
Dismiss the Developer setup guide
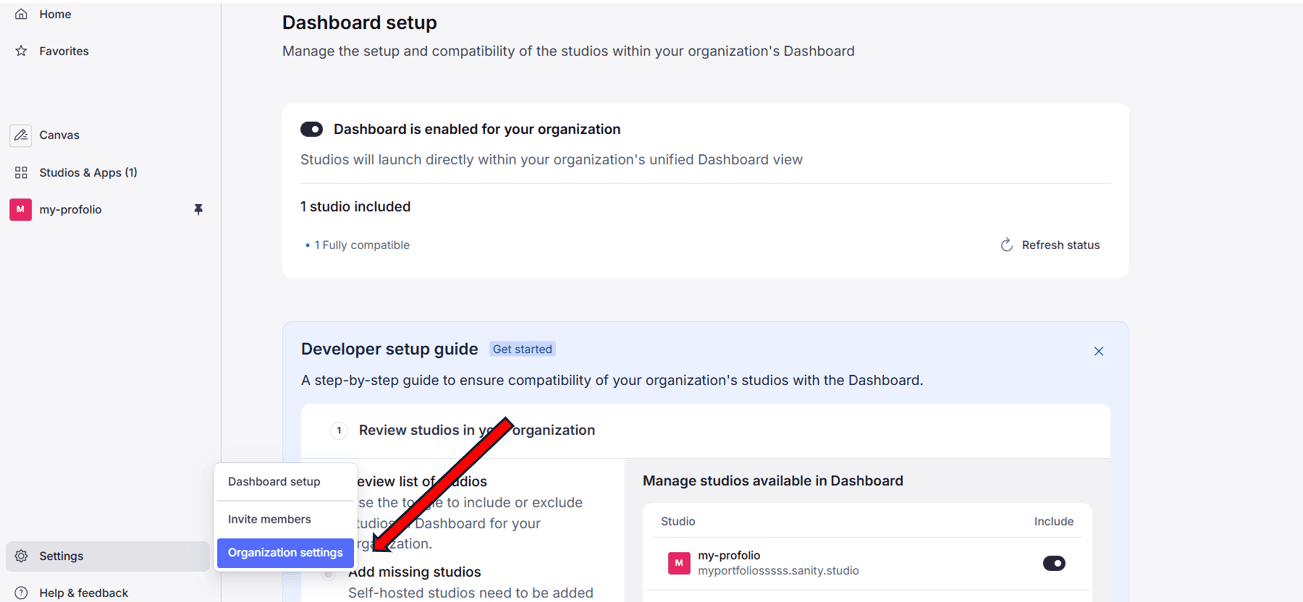(1098, 351)
